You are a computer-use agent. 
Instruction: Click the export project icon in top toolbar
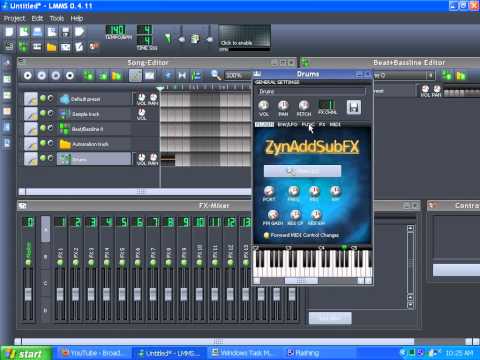pos(79,32)
